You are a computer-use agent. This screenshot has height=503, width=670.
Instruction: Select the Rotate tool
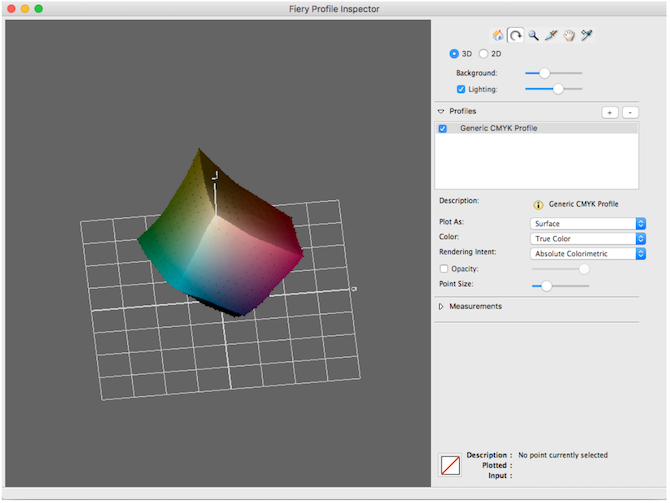516,35
